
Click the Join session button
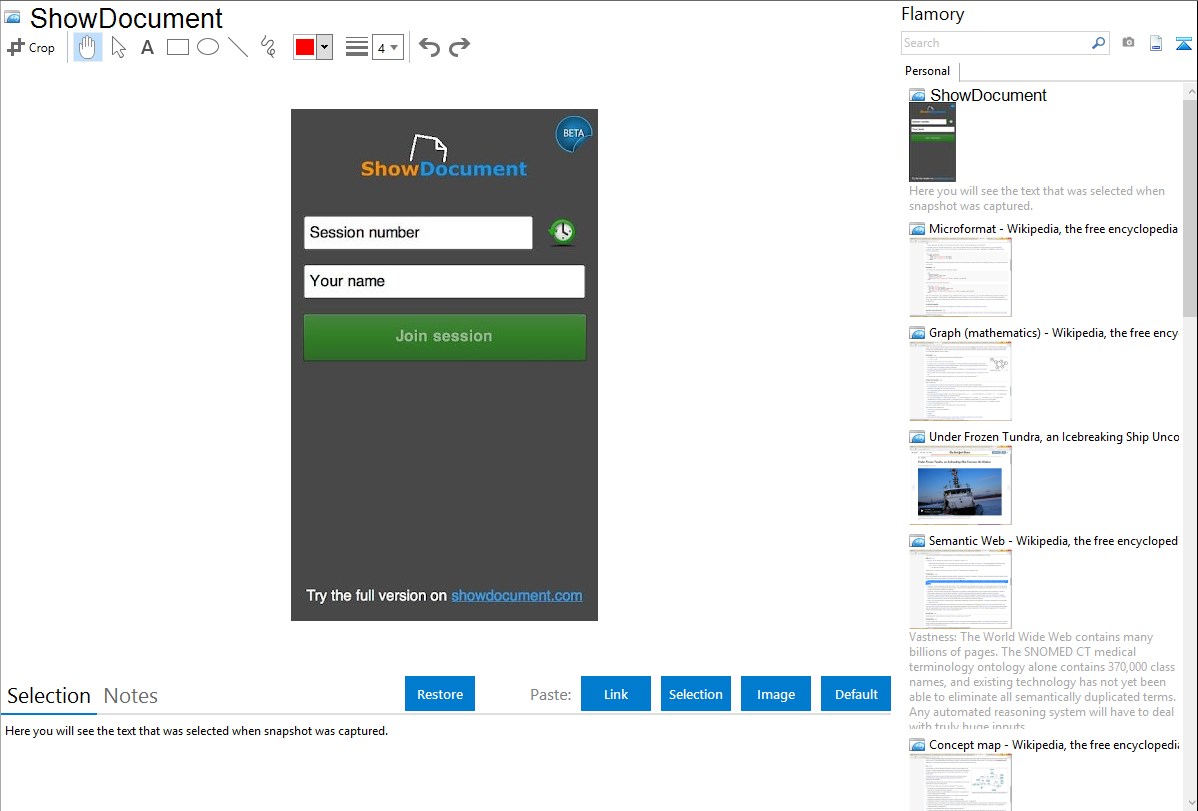click(x=445, y=336)
